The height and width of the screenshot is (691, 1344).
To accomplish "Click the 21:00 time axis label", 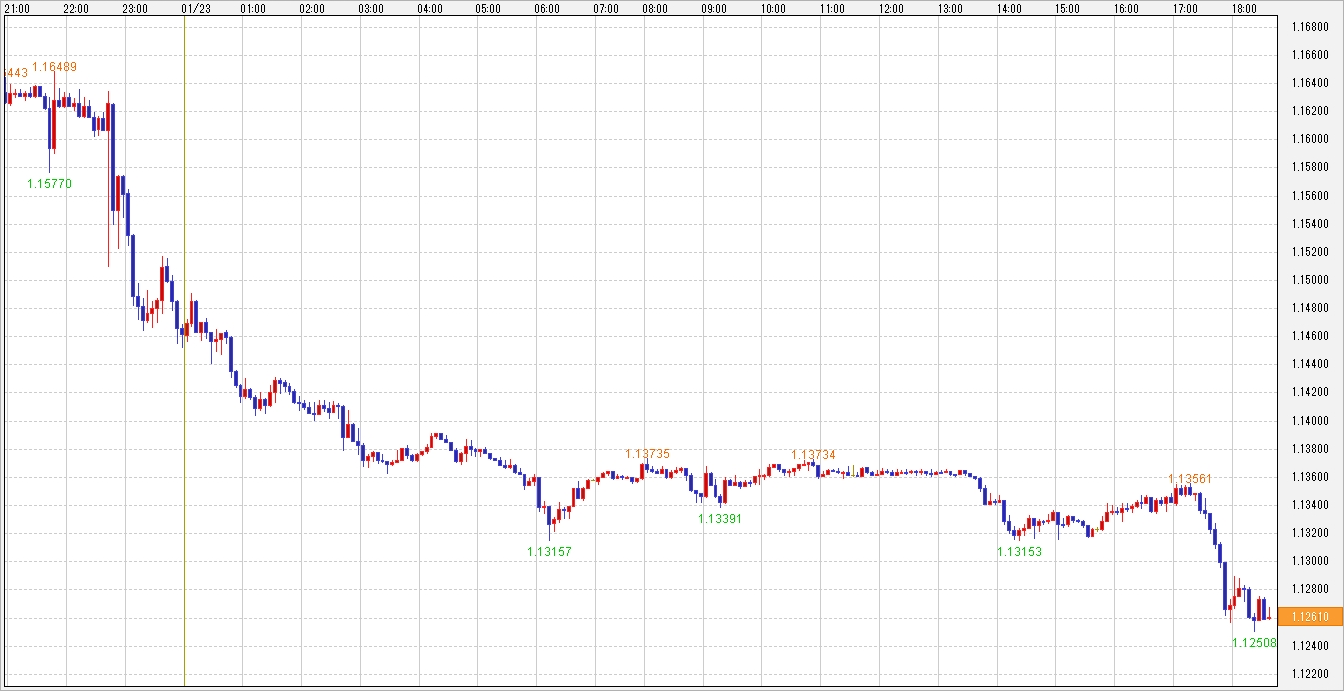I will point(17,9).
